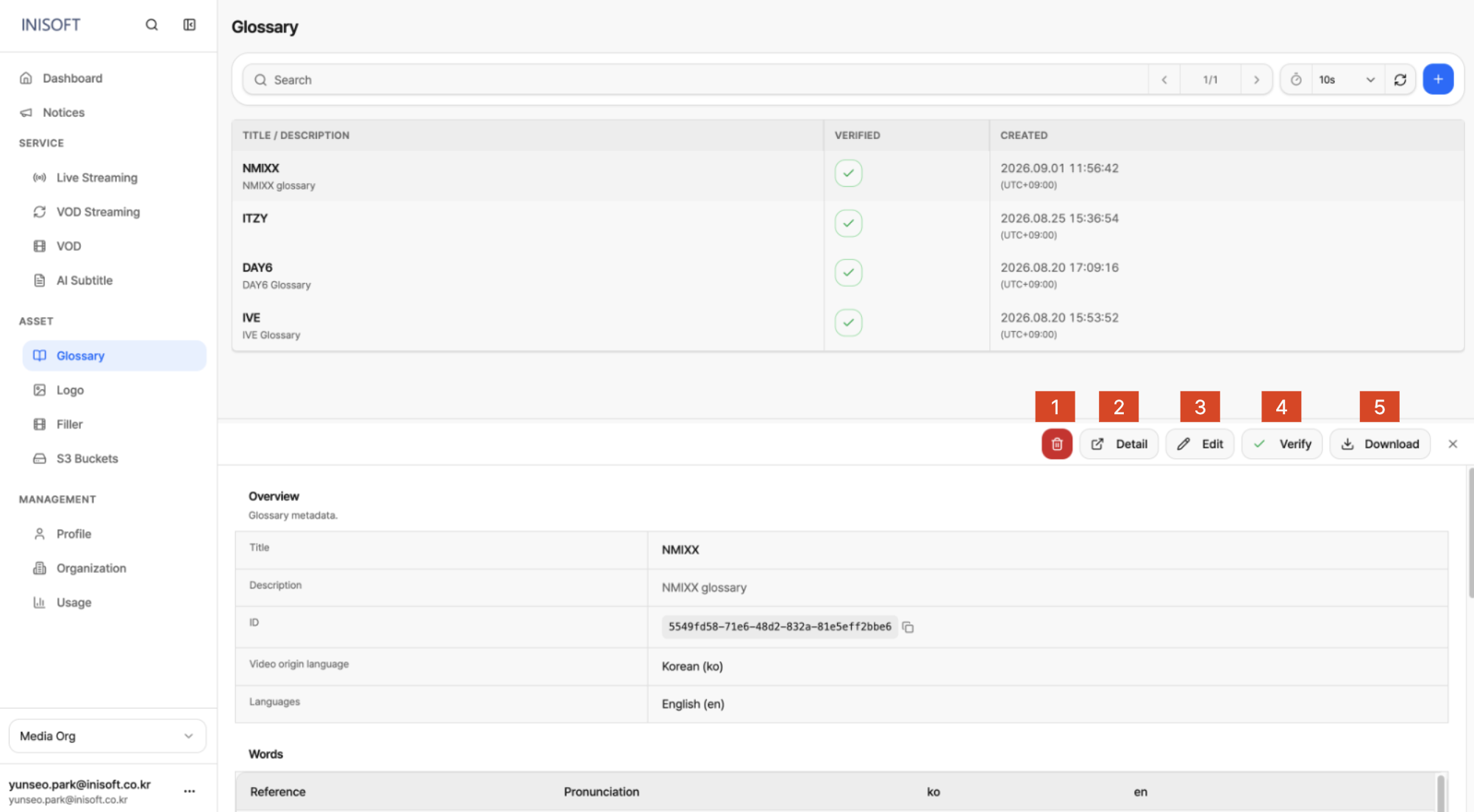This screenshot has width=1474, height=812.
Task: Open Logo assets
Action: click(70, 391)
